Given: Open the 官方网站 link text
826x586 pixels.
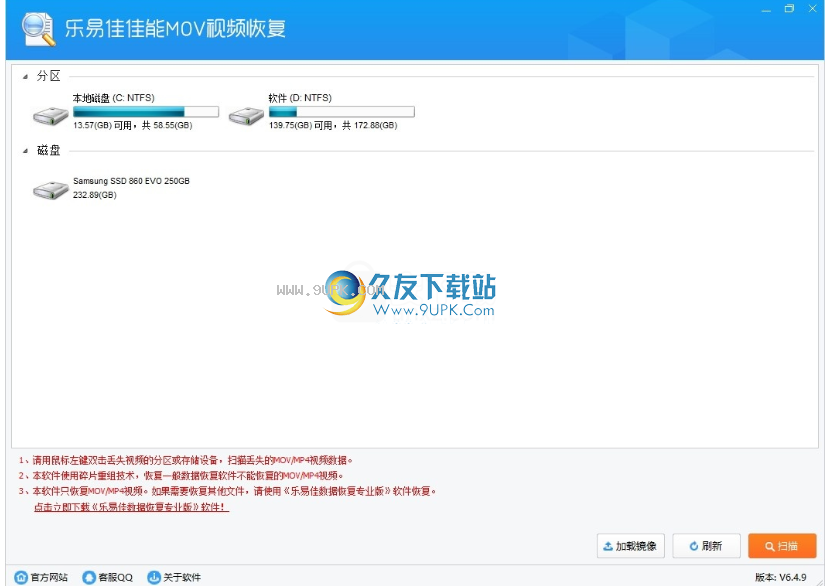Looking at the screenshot, I should [x=49, y=578].
